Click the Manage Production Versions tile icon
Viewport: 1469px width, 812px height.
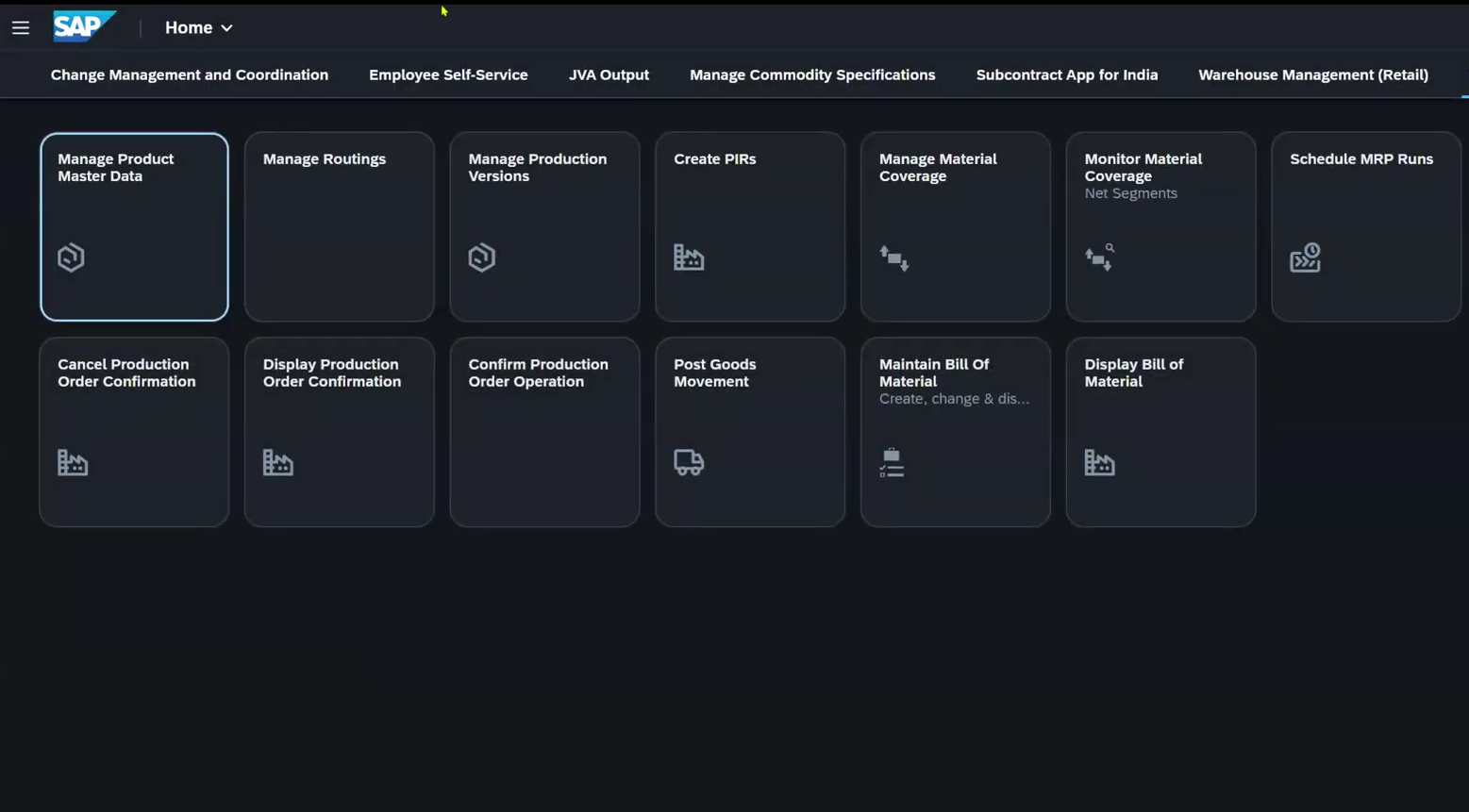click(482, 257)
